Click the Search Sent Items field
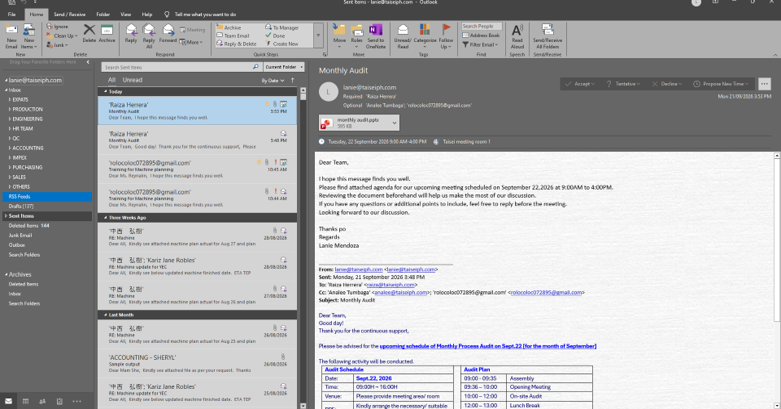Viewport: 781px width, 409px height. [x=177, y=67]
